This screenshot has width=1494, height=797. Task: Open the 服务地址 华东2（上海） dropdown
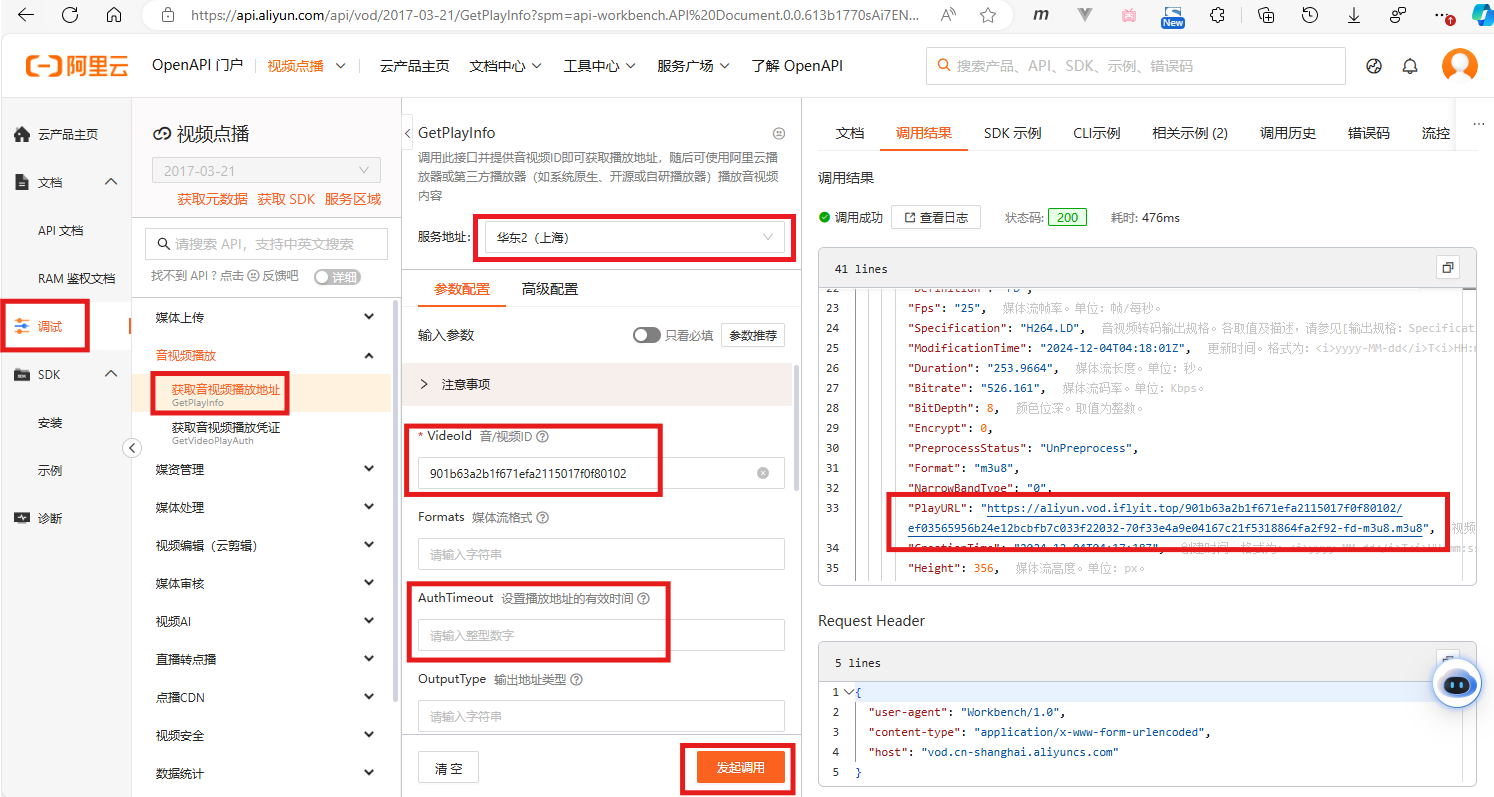[x=635, y=237]
